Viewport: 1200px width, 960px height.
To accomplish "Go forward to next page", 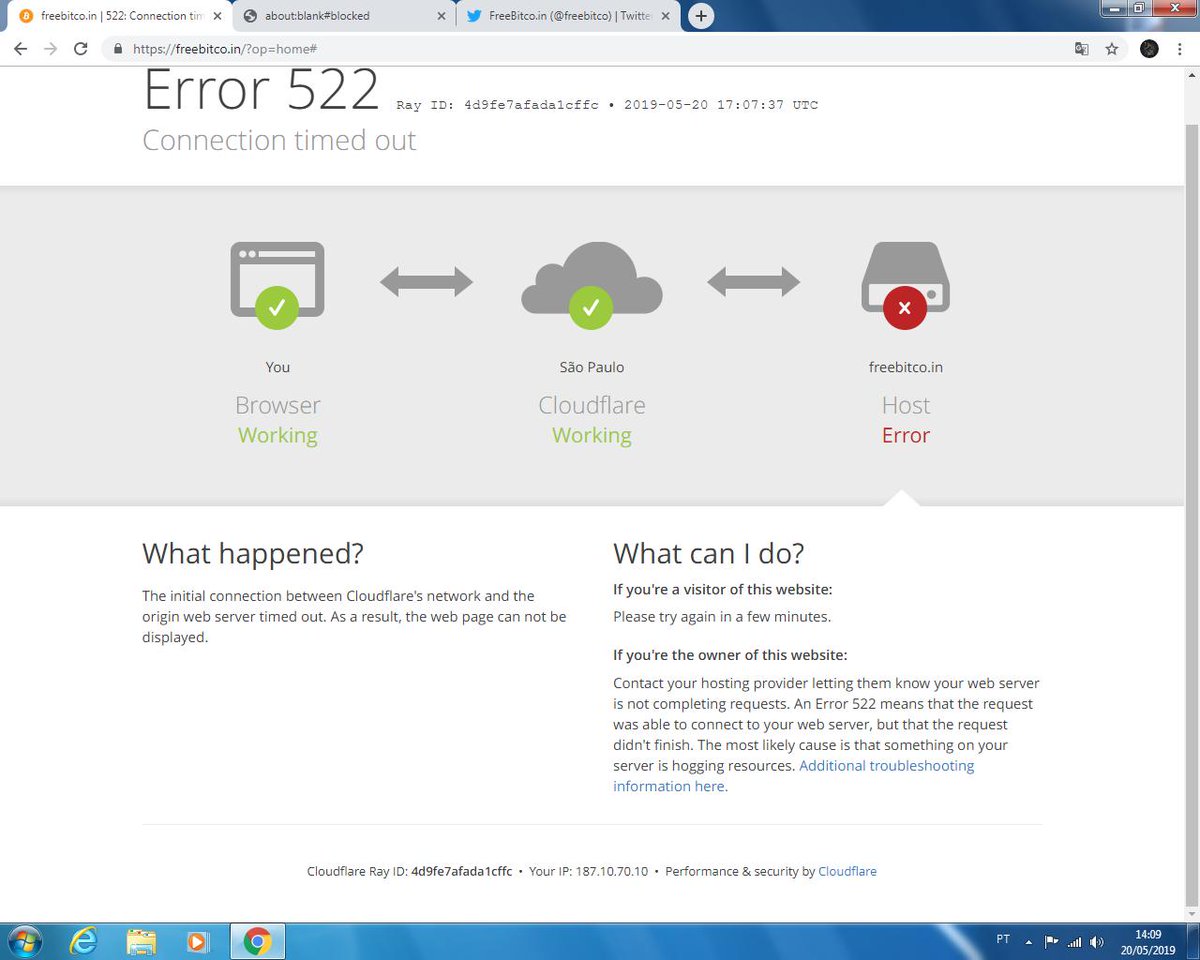I will pos(50,48).
